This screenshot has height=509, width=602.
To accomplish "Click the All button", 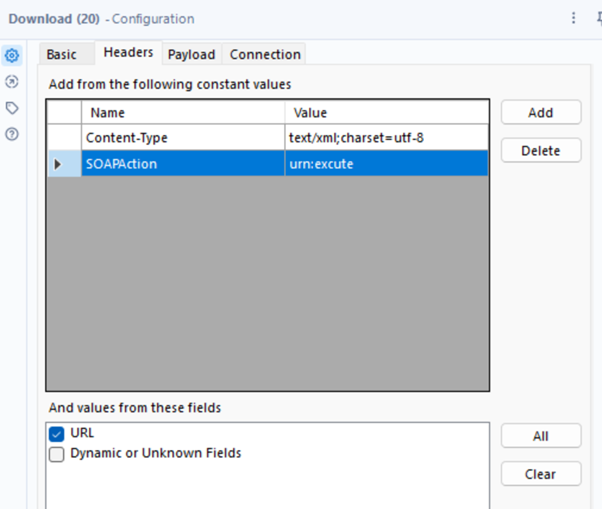I will (x=540, y=436).
